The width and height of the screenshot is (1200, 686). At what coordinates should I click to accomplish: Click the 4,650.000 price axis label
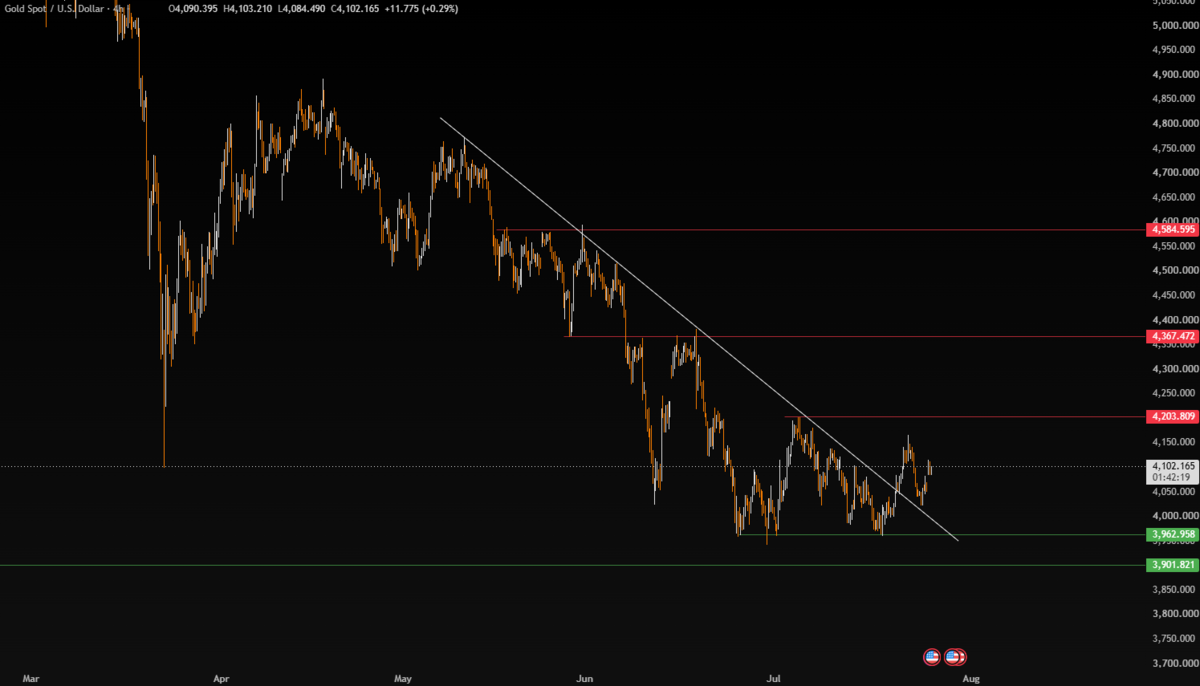pyautogui.click(x=1174, y=197)
